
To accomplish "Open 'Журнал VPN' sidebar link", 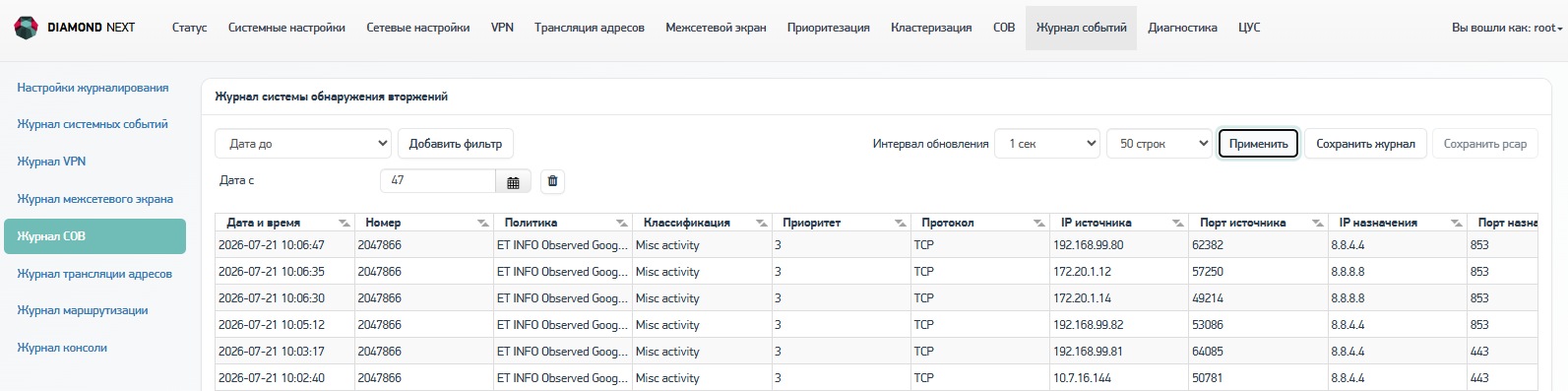I will [x=51, y=162].
